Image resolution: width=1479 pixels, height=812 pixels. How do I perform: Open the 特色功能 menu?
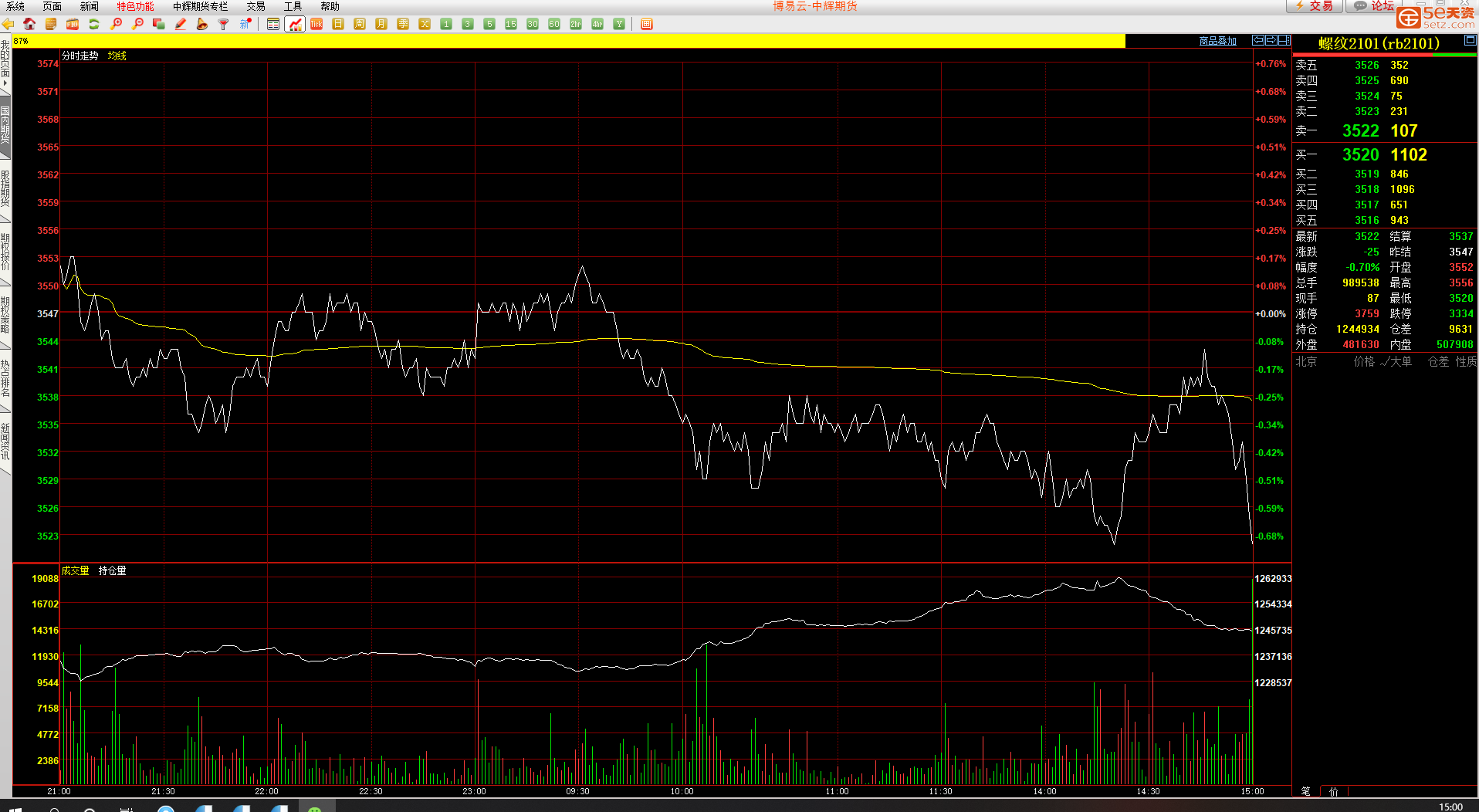click(x=135, y=6)
